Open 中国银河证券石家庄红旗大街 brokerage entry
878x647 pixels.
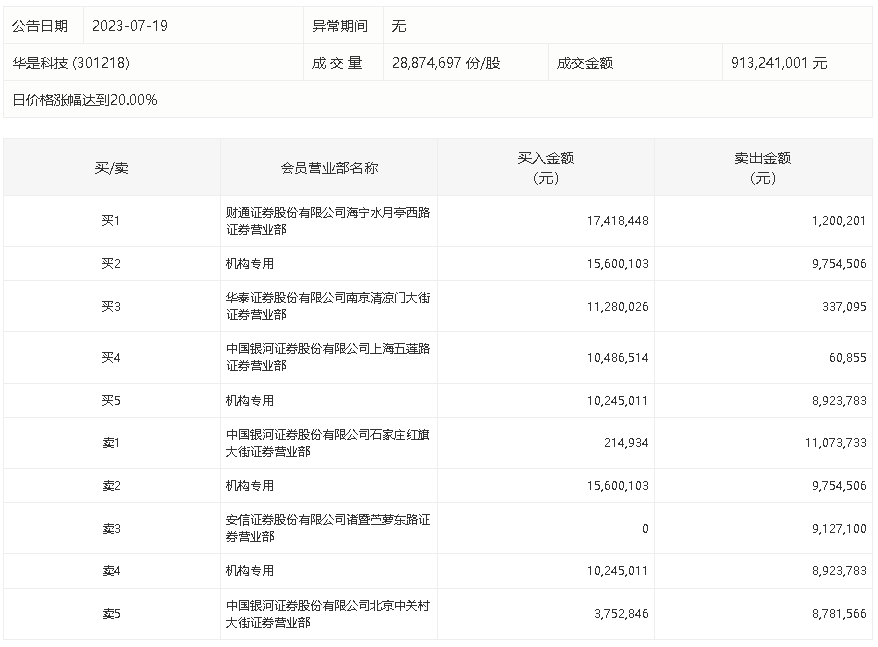[328, 443]
